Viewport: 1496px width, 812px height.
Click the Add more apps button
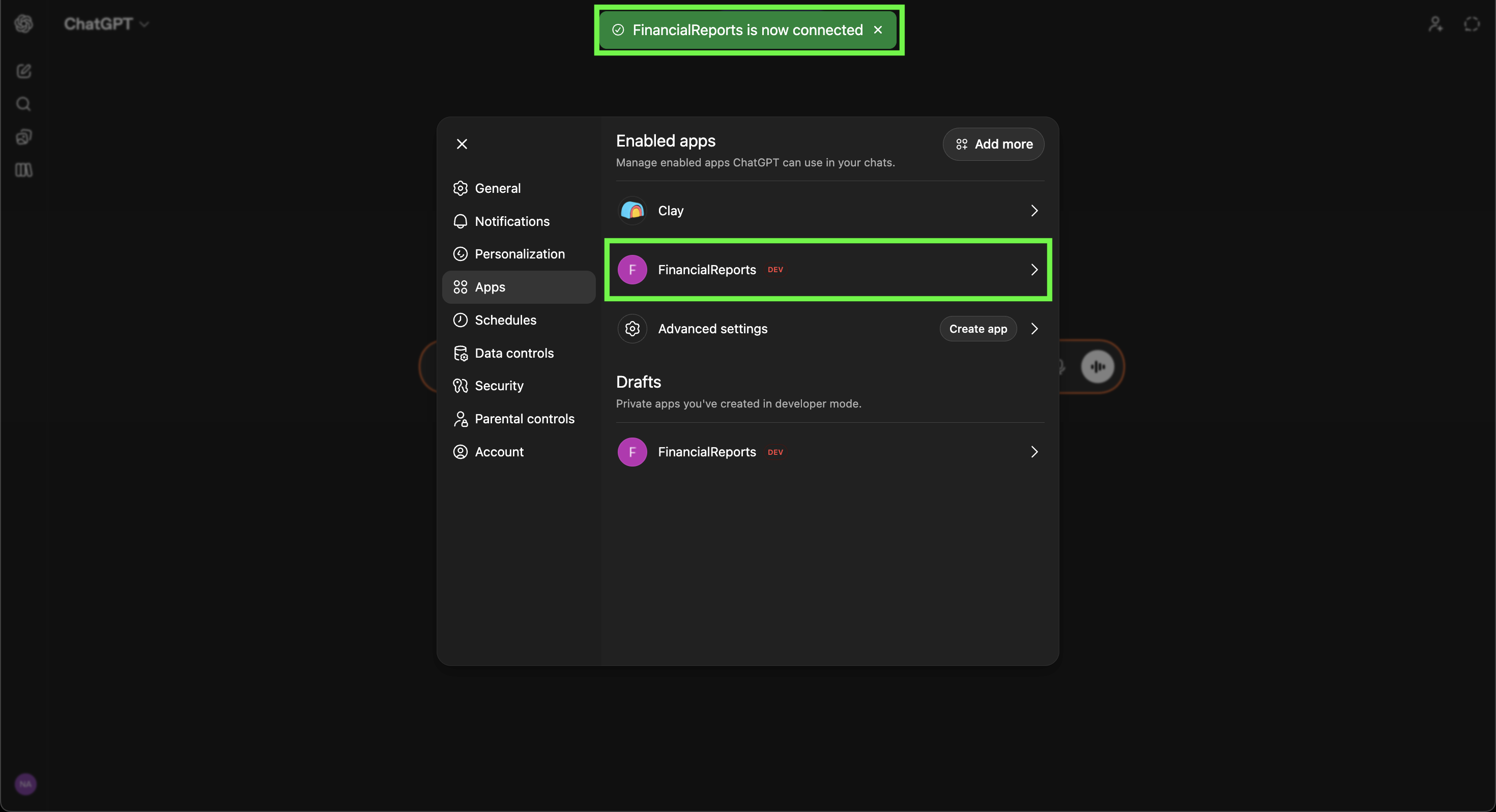[993, 144]
